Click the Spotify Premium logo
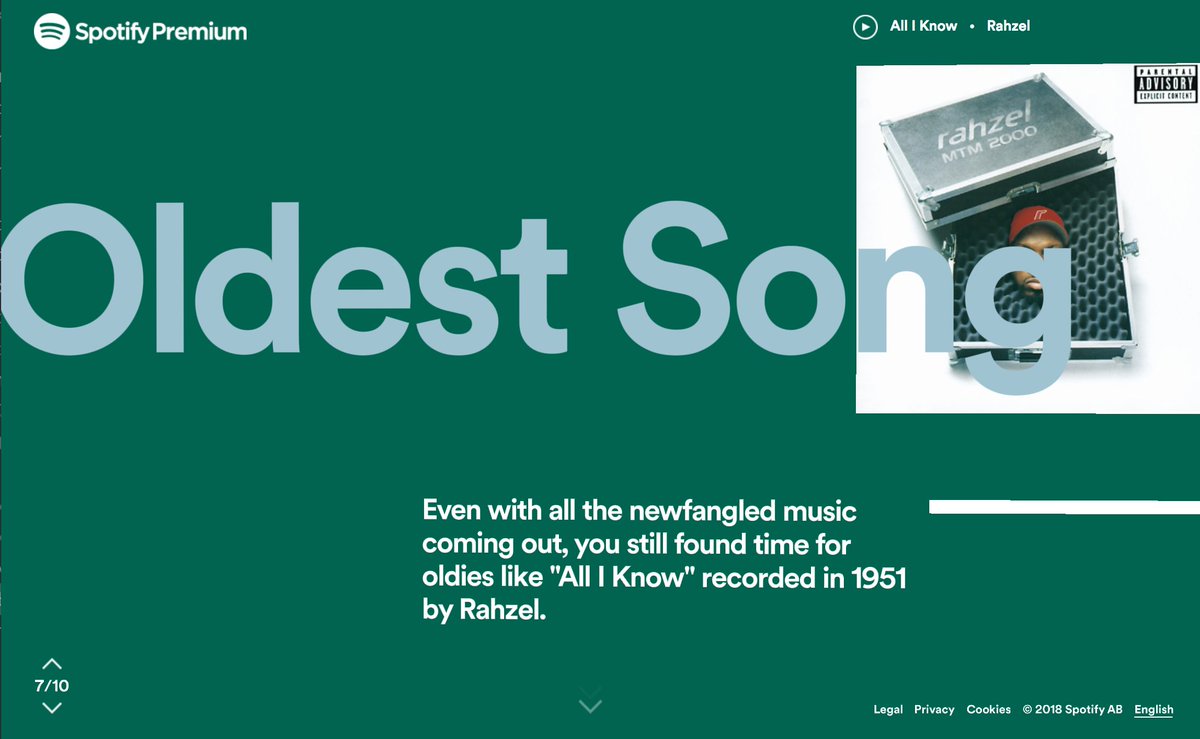The width and height of the screenshot is (1200, 739). [x=140, y=31]
